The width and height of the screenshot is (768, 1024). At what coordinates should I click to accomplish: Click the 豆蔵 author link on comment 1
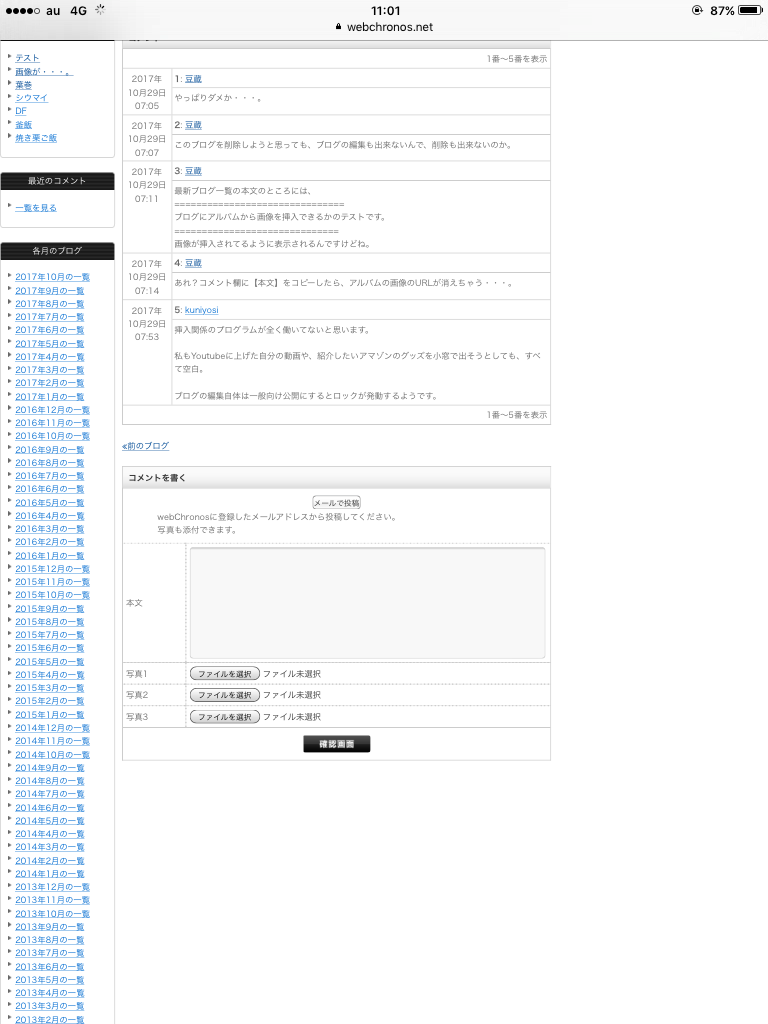click(x=193, y=78)
